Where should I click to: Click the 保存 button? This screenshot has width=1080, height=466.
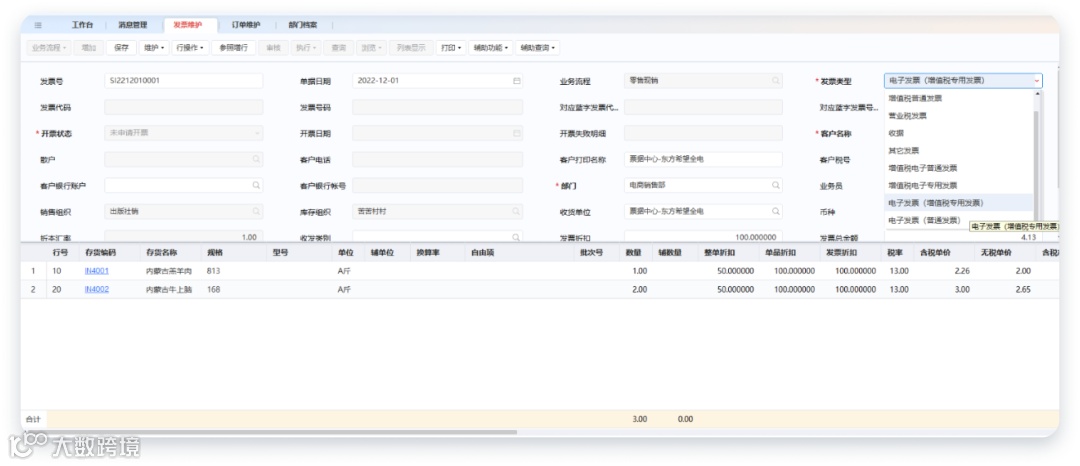tap(121, 48)
